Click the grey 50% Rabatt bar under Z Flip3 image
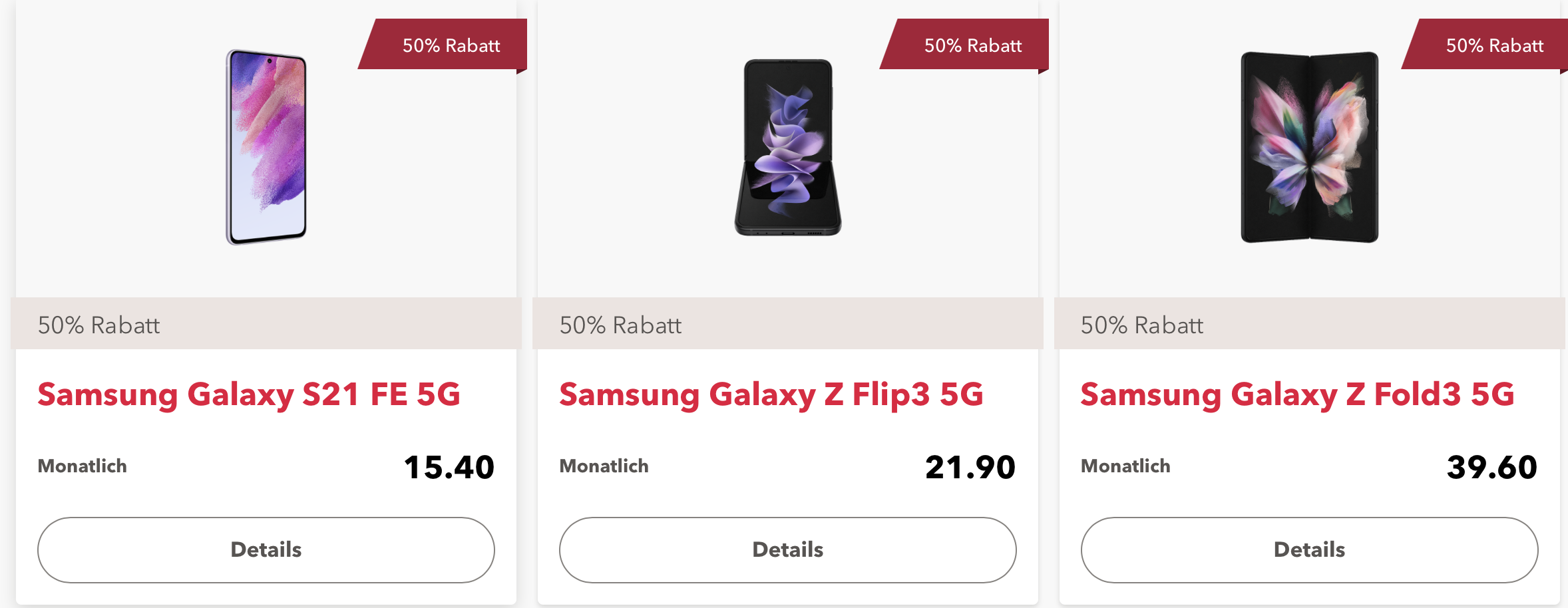Screen dimensions: 1568x608 tap(788, 325)
